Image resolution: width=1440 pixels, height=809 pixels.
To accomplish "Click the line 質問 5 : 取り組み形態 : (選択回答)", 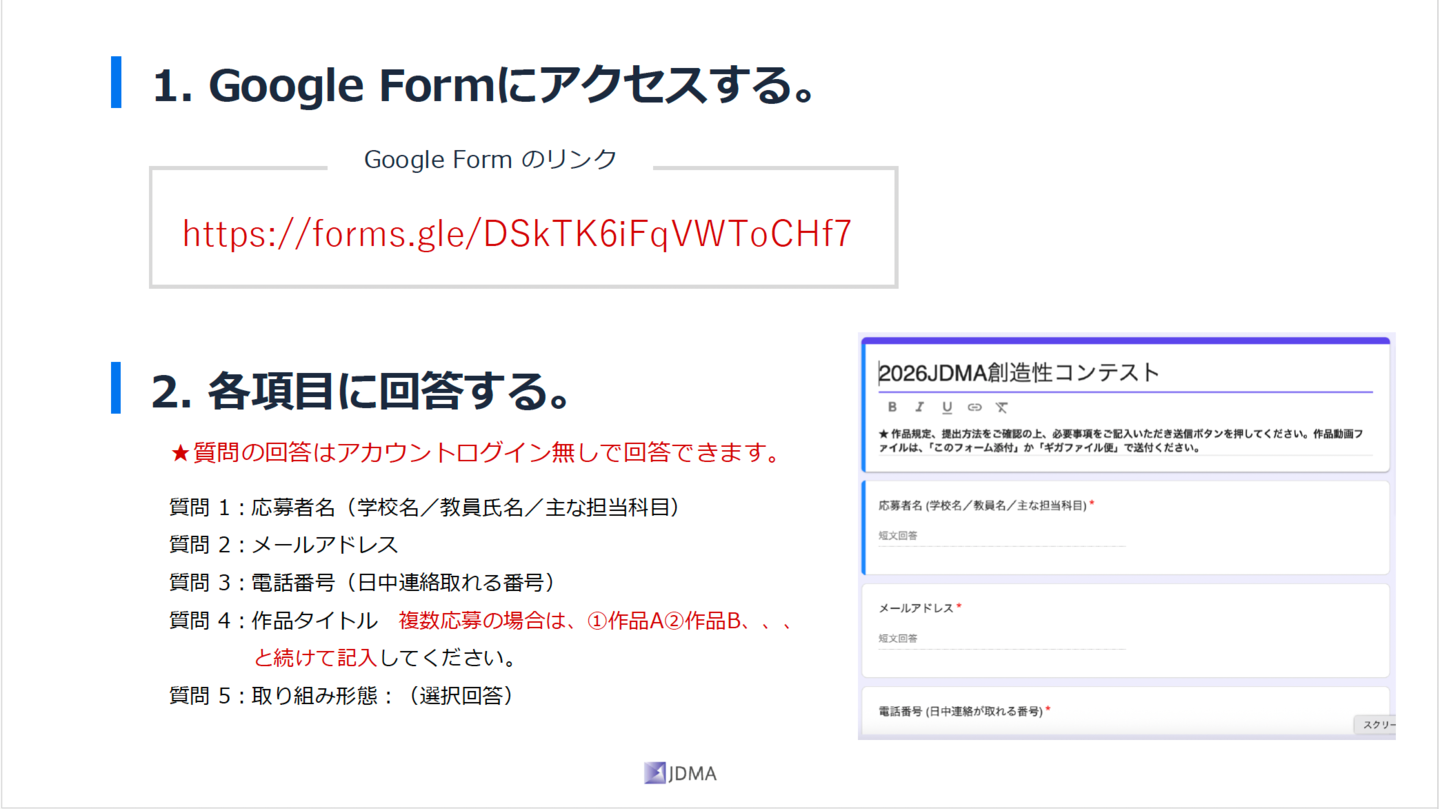I will click(342, 696).
